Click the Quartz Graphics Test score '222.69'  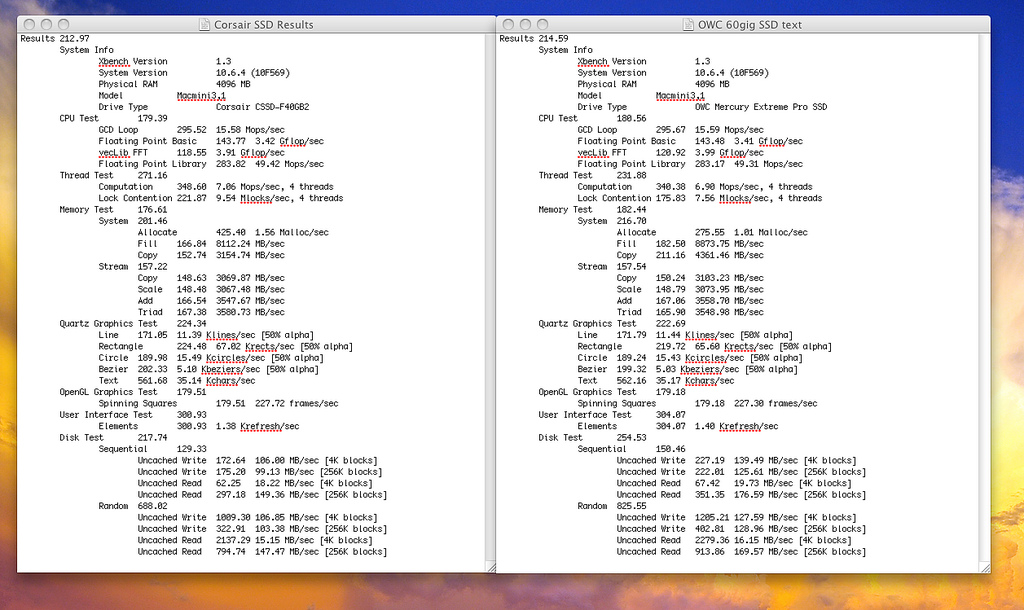(x=670, y=324)
